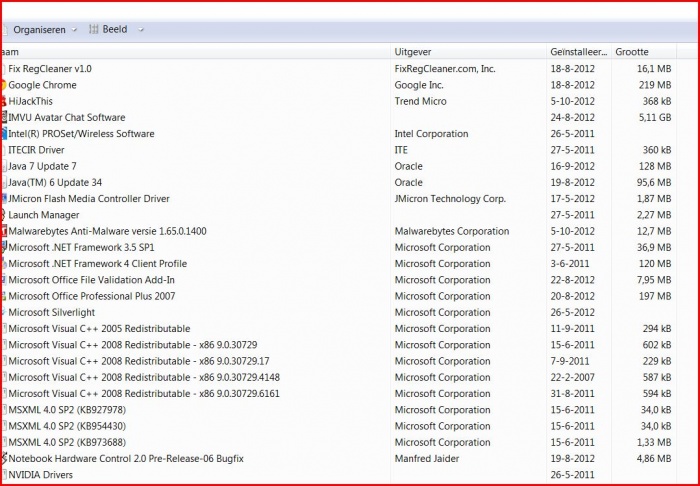The width and height of the screenshot is (700, 486).
Task: Click the HiJackThis icon
Action: [4, 101]
